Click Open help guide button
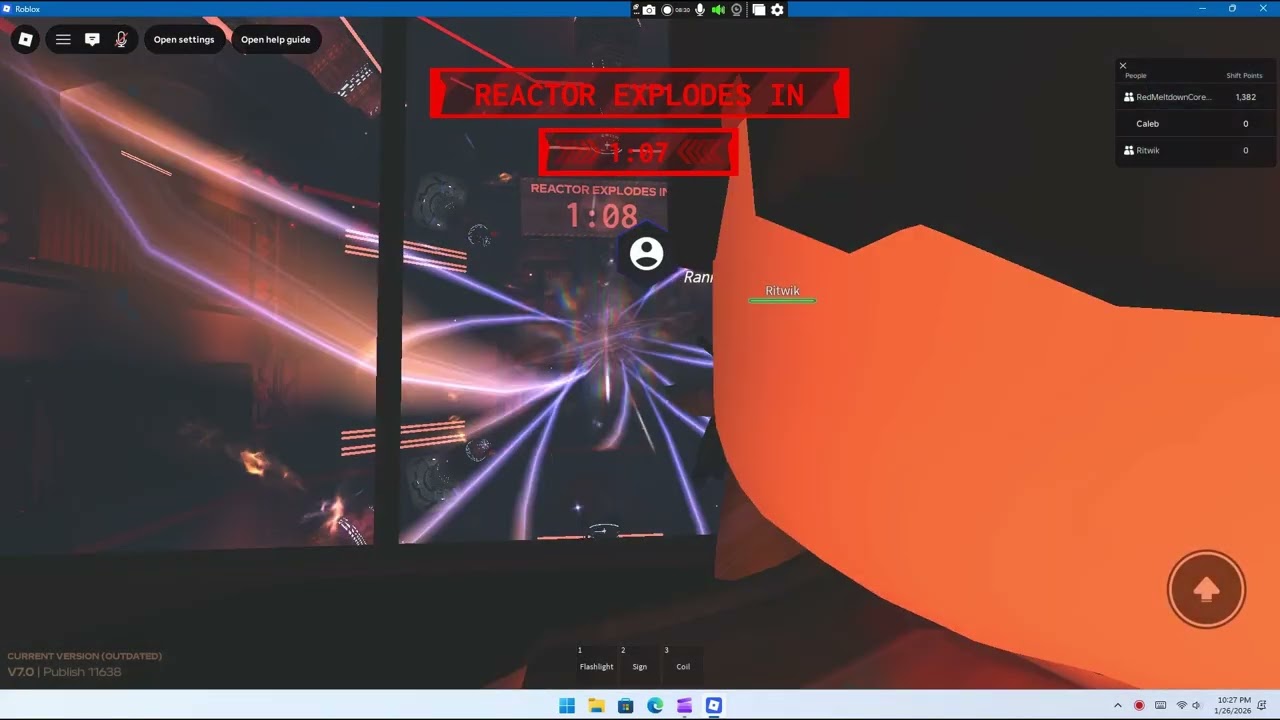Image resolution: width=1280 pixels, height=720 pixels. point(276,40)
